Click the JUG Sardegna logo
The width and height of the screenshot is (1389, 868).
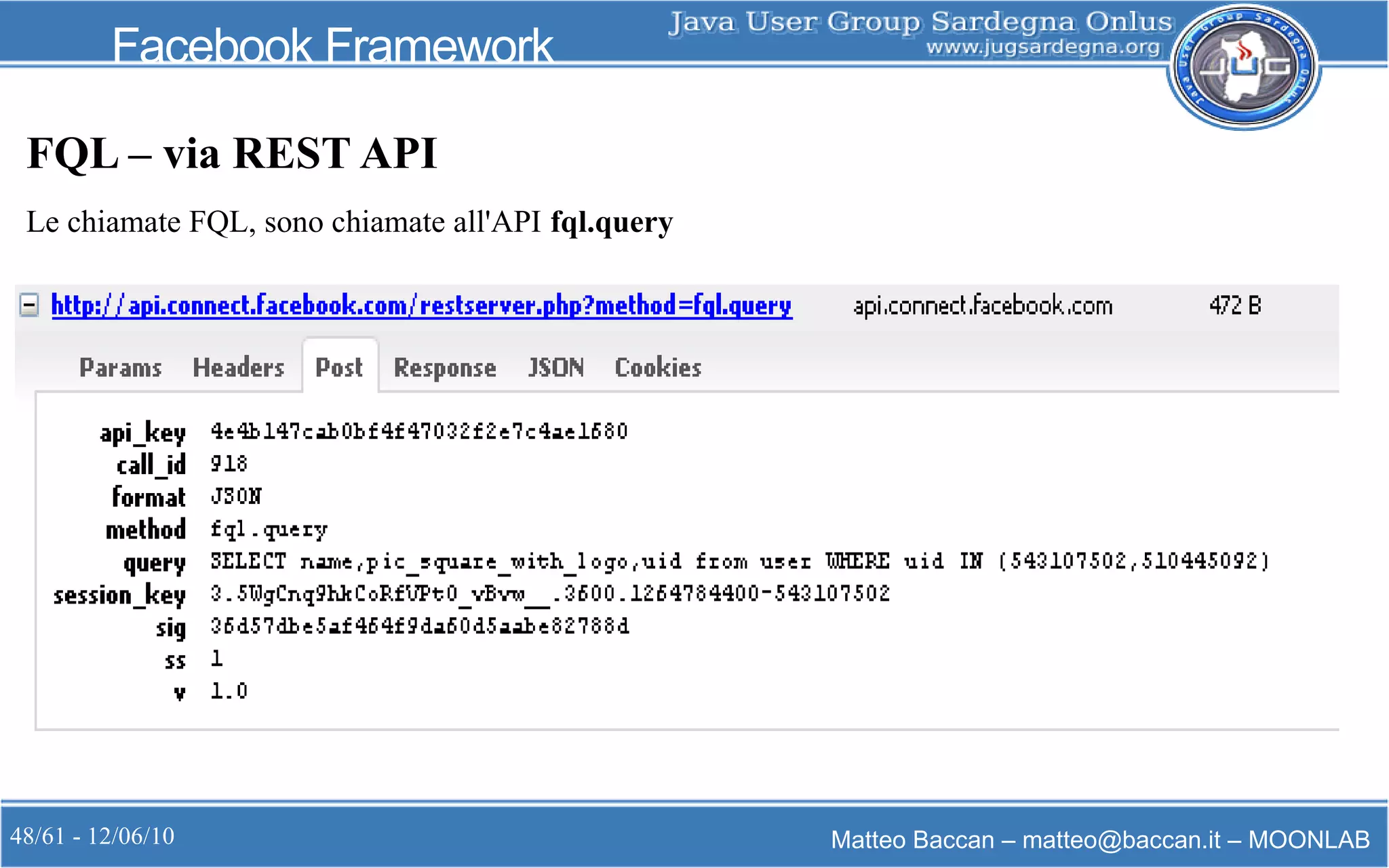click(x=1244, y=66)
